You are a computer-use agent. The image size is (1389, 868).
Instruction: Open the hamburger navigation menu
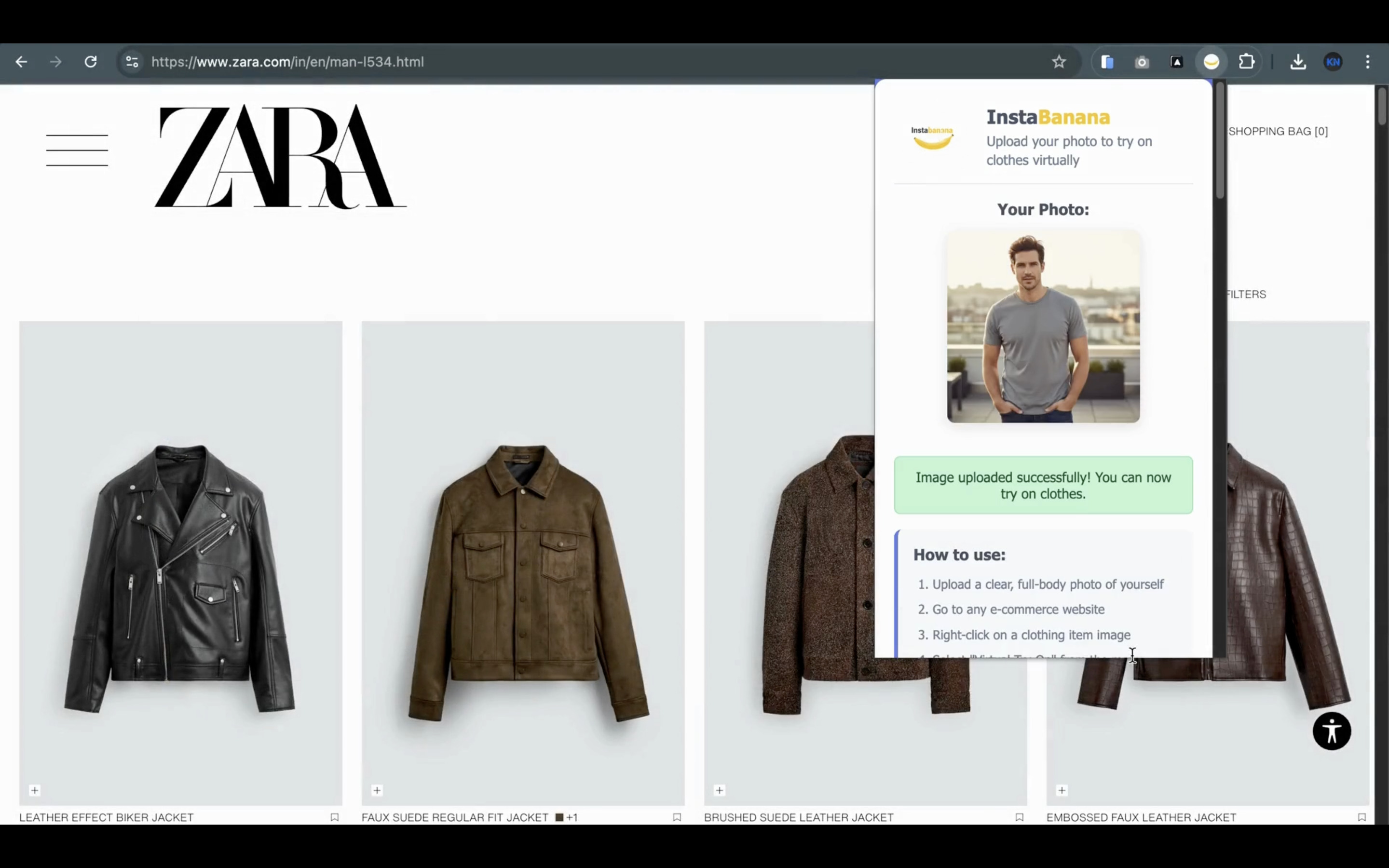[77, 150]
